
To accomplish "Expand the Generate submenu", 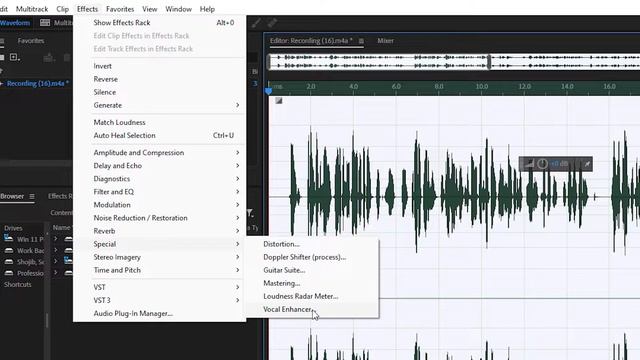I will coord(160,105).
